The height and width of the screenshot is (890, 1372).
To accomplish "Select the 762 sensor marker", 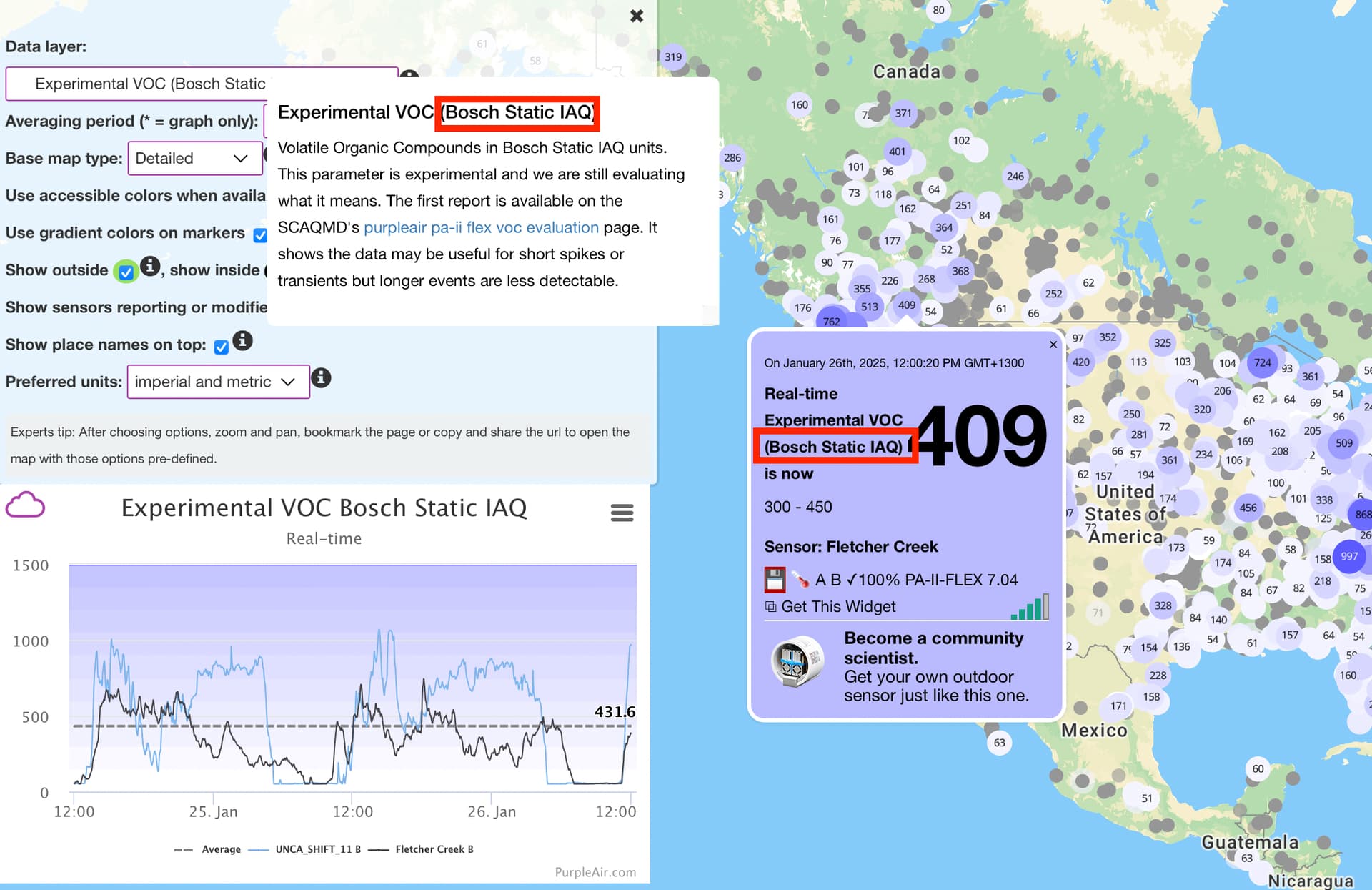I will (831, 321).
